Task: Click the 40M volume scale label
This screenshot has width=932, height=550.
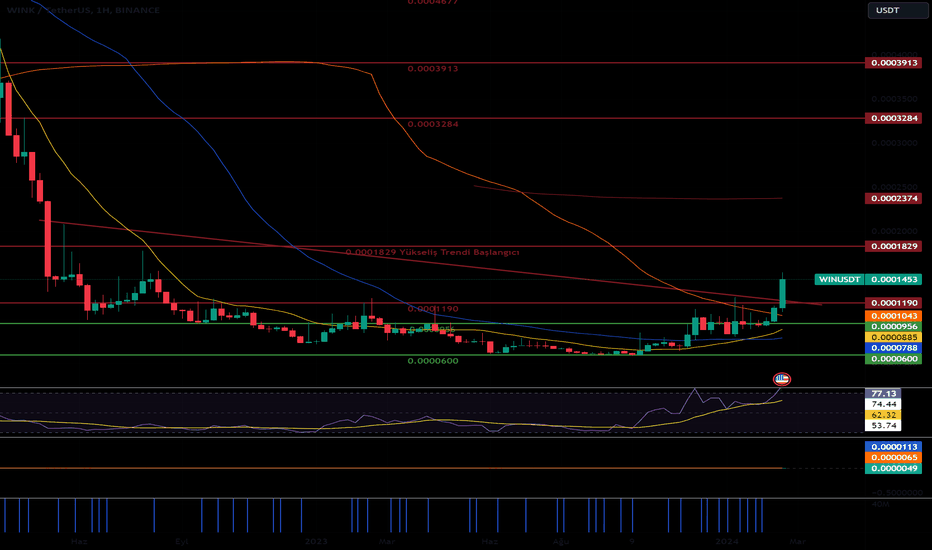Action: (x=880, y=504)
